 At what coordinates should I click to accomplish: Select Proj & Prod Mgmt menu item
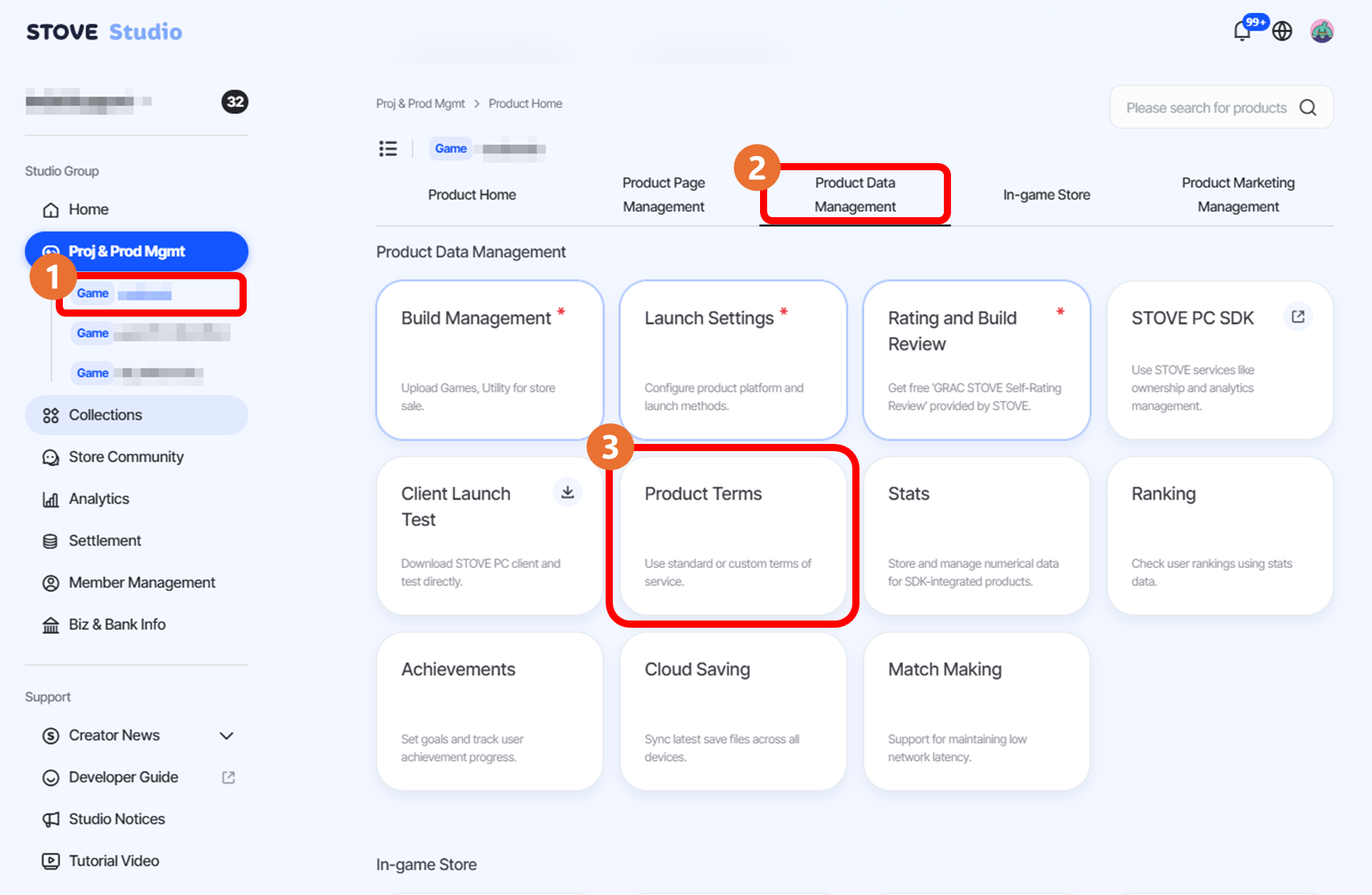pos(137,251)
